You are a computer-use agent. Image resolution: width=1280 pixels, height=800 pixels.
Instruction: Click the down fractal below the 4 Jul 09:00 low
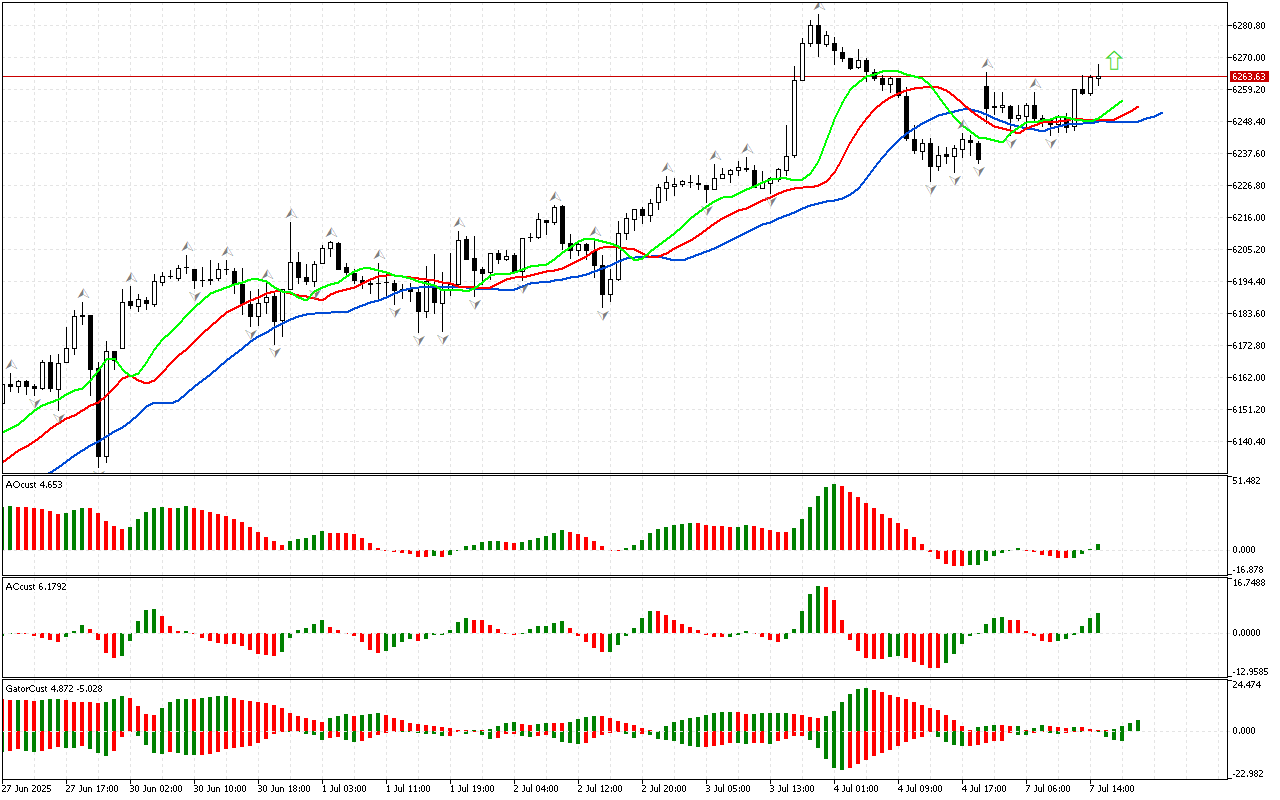tap(932, 188)
